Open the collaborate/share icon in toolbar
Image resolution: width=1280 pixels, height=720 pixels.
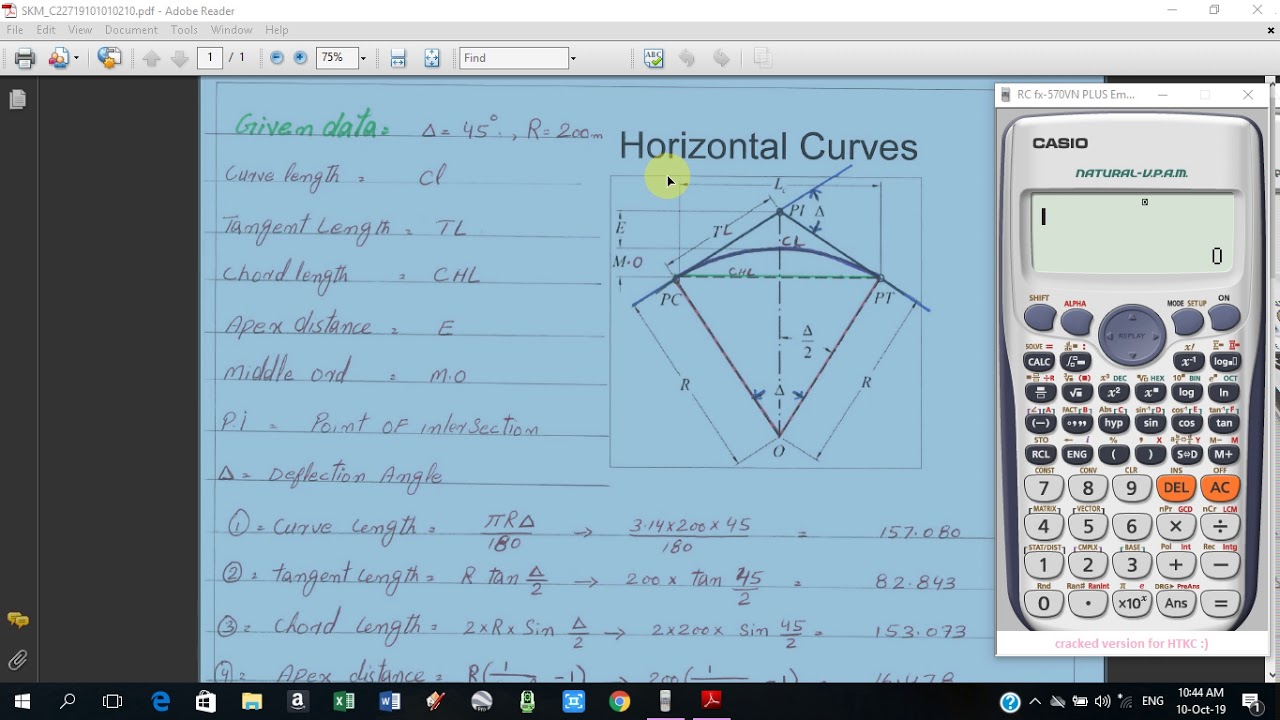58,58
